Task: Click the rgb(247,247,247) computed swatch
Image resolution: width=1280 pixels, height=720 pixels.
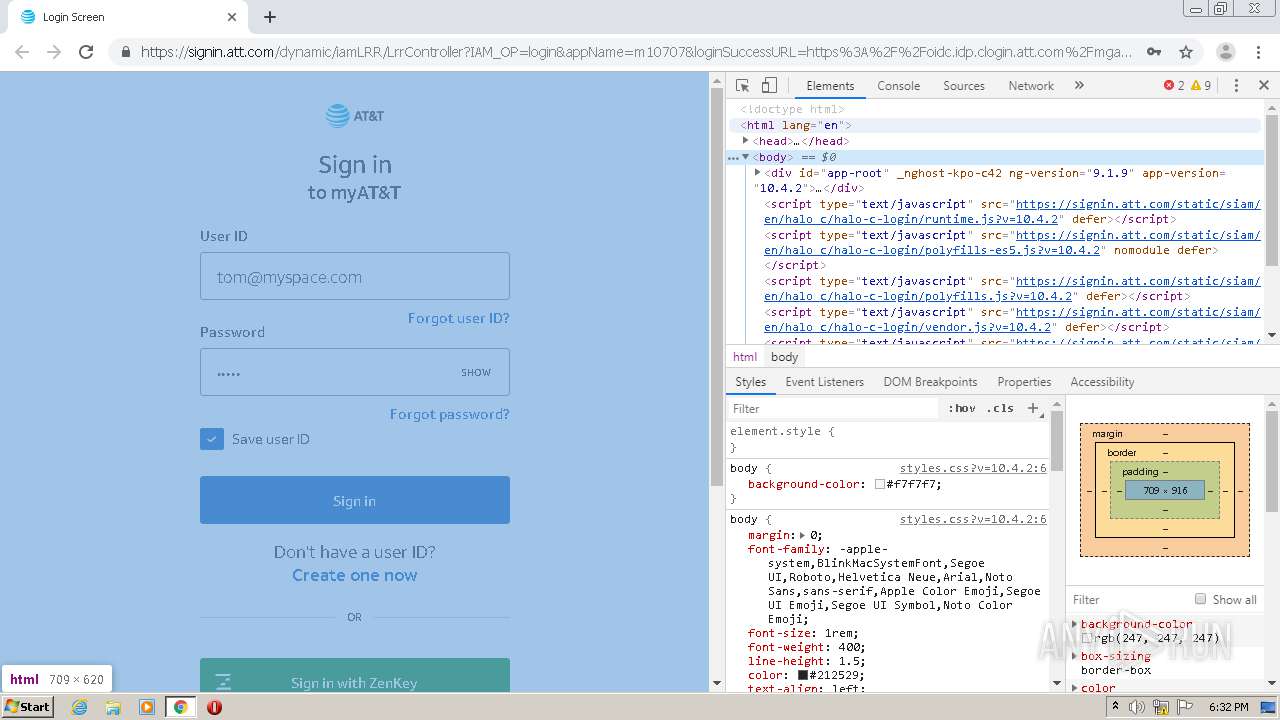Action: tap(1086, 638)
